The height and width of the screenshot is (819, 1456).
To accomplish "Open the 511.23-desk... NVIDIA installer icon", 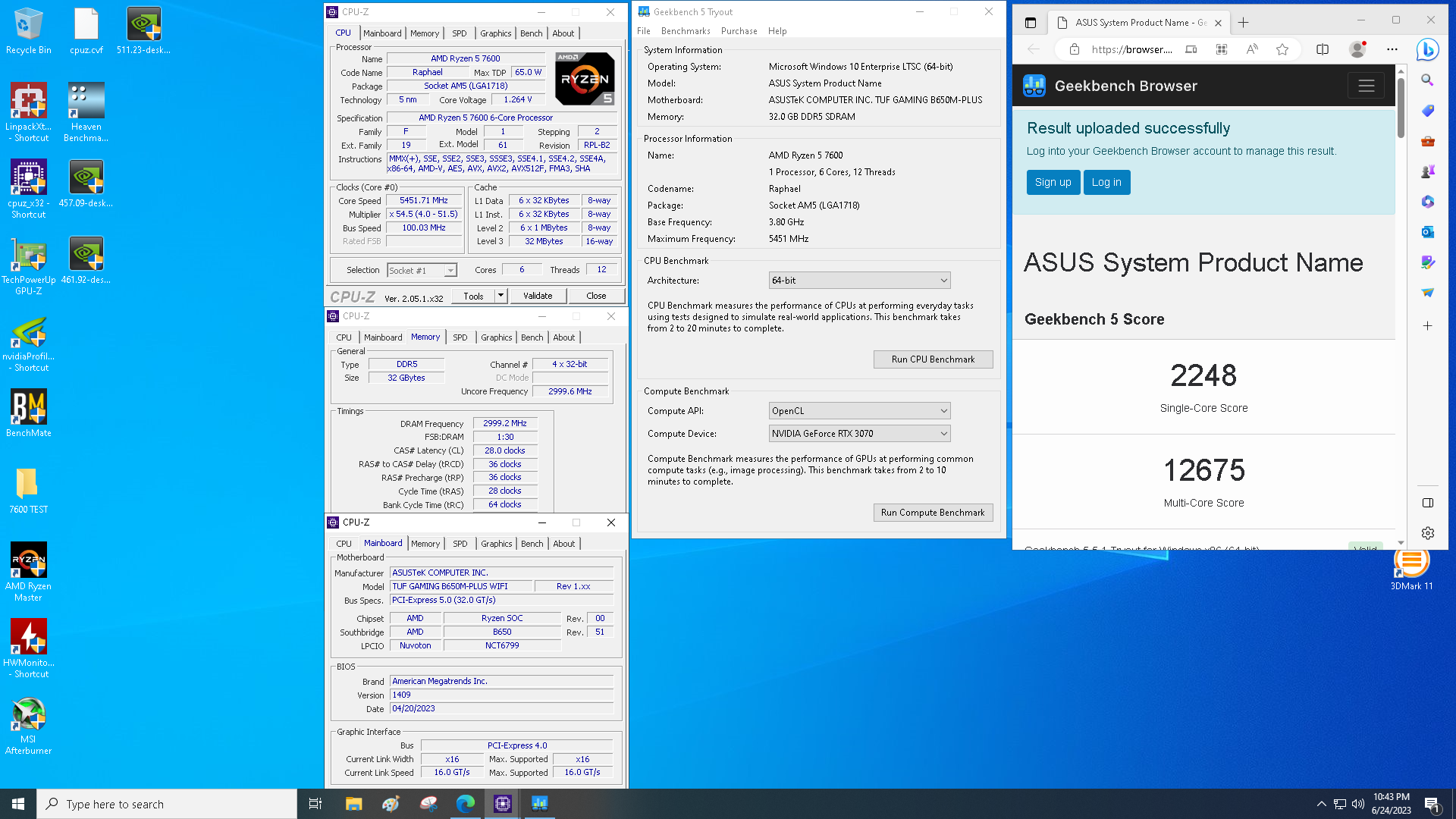I will click(143, 31).
